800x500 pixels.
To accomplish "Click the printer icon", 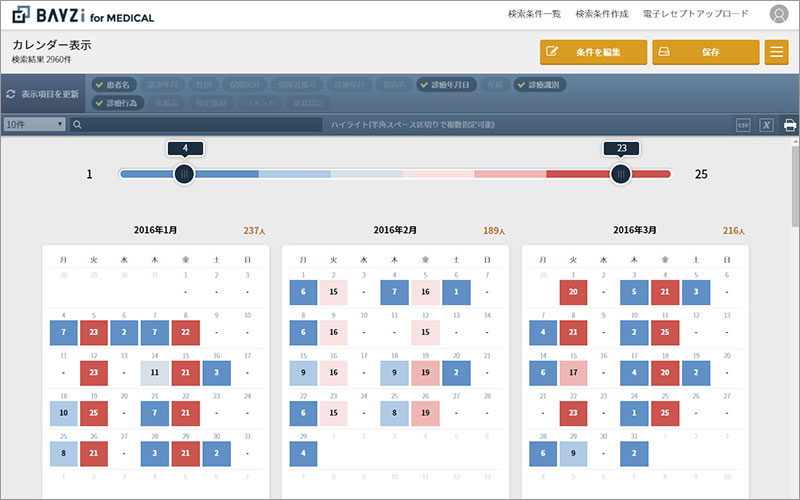I will 790,125.
